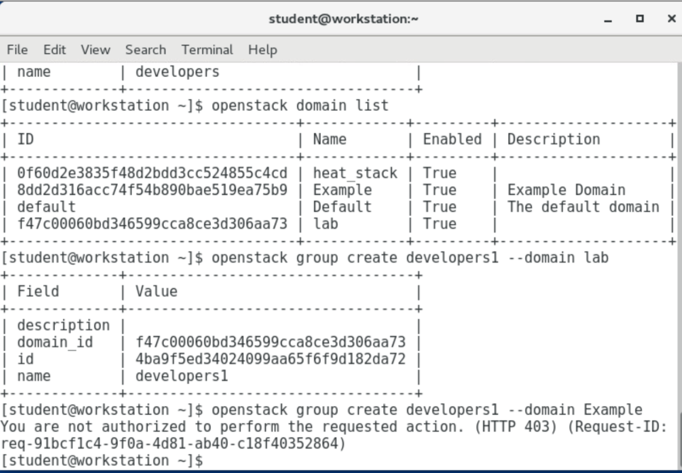Click the Description column header
The image size is (682, 473).
[553, 139]
